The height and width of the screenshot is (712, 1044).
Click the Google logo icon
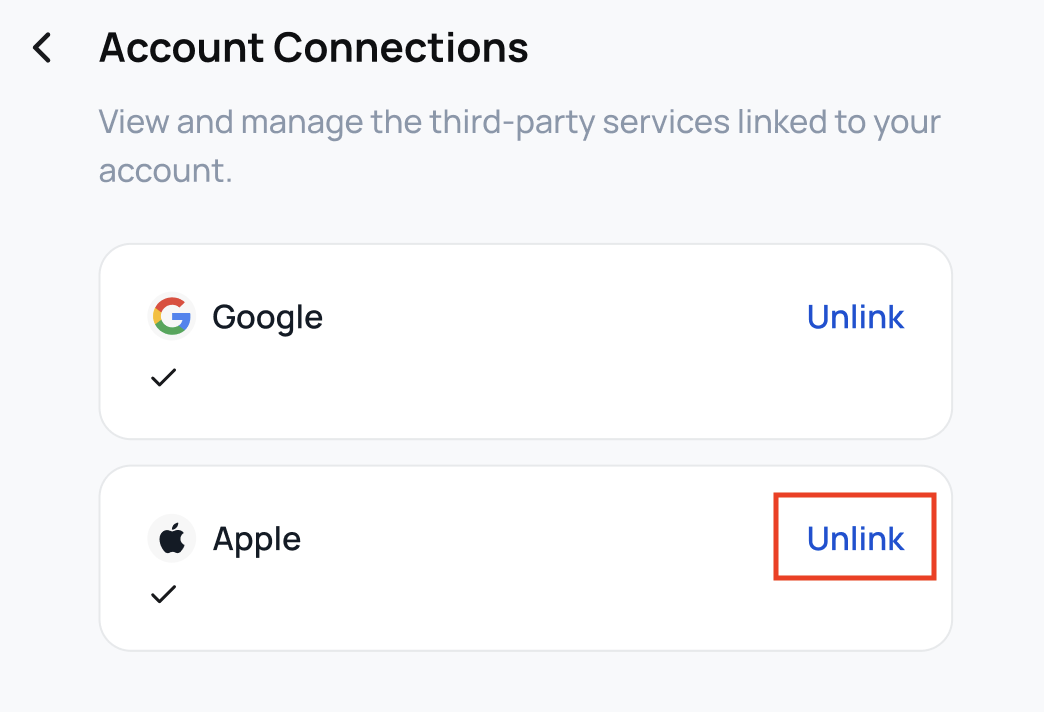(171, 317)
